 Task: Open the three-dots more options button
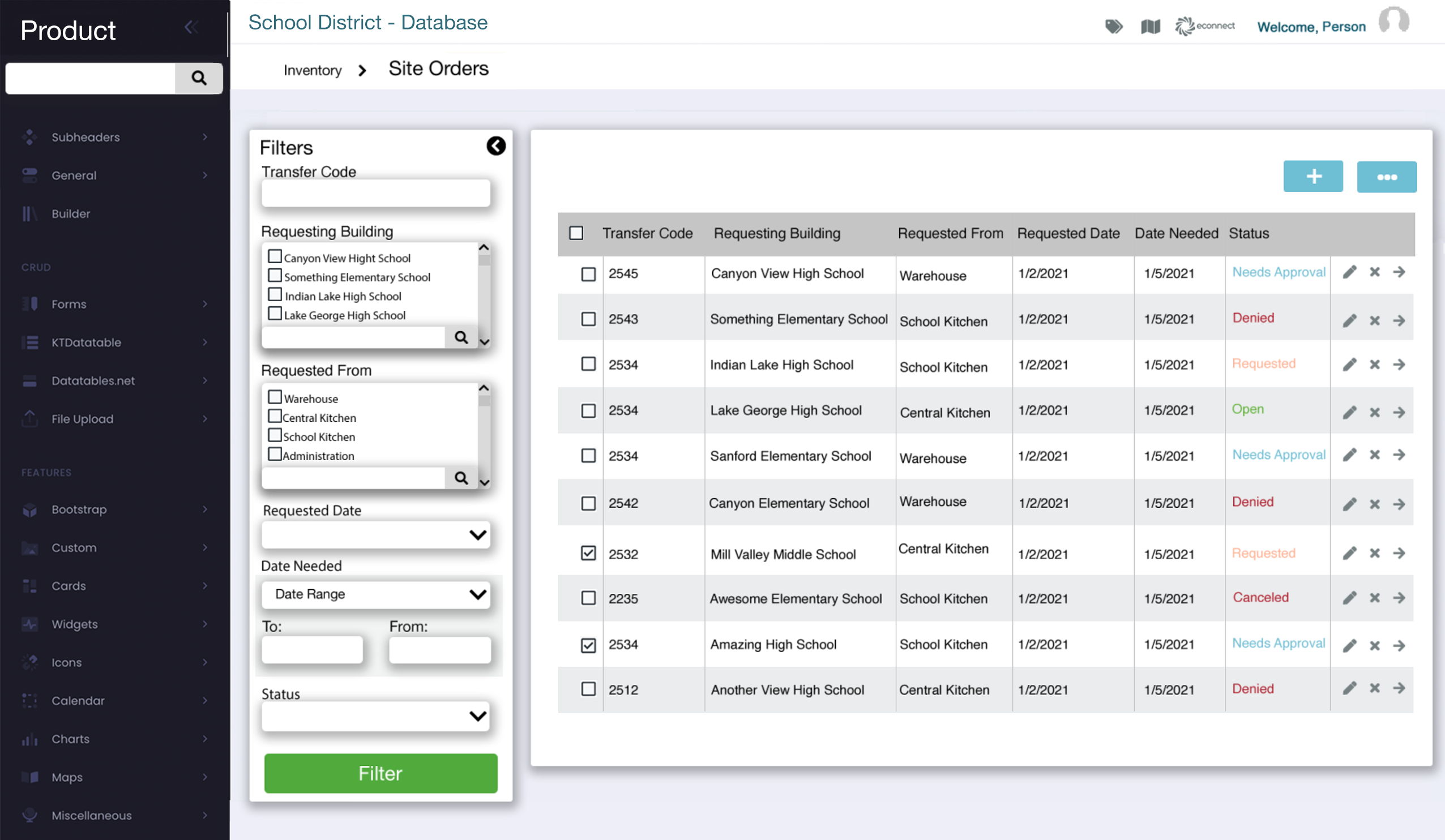click(1386, 177)
